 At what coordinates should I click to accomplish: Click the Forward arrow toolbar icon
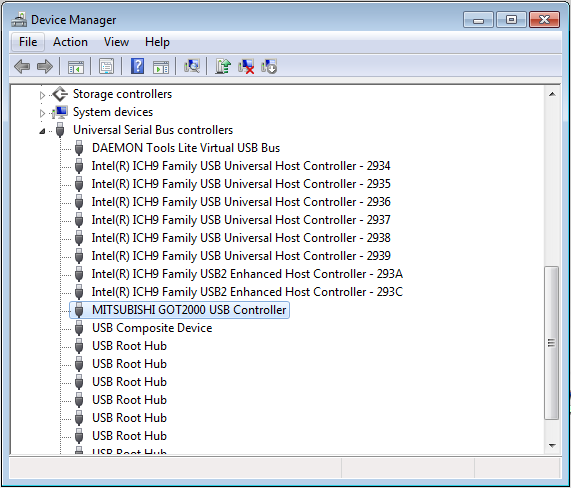click(x=45, y=67)
